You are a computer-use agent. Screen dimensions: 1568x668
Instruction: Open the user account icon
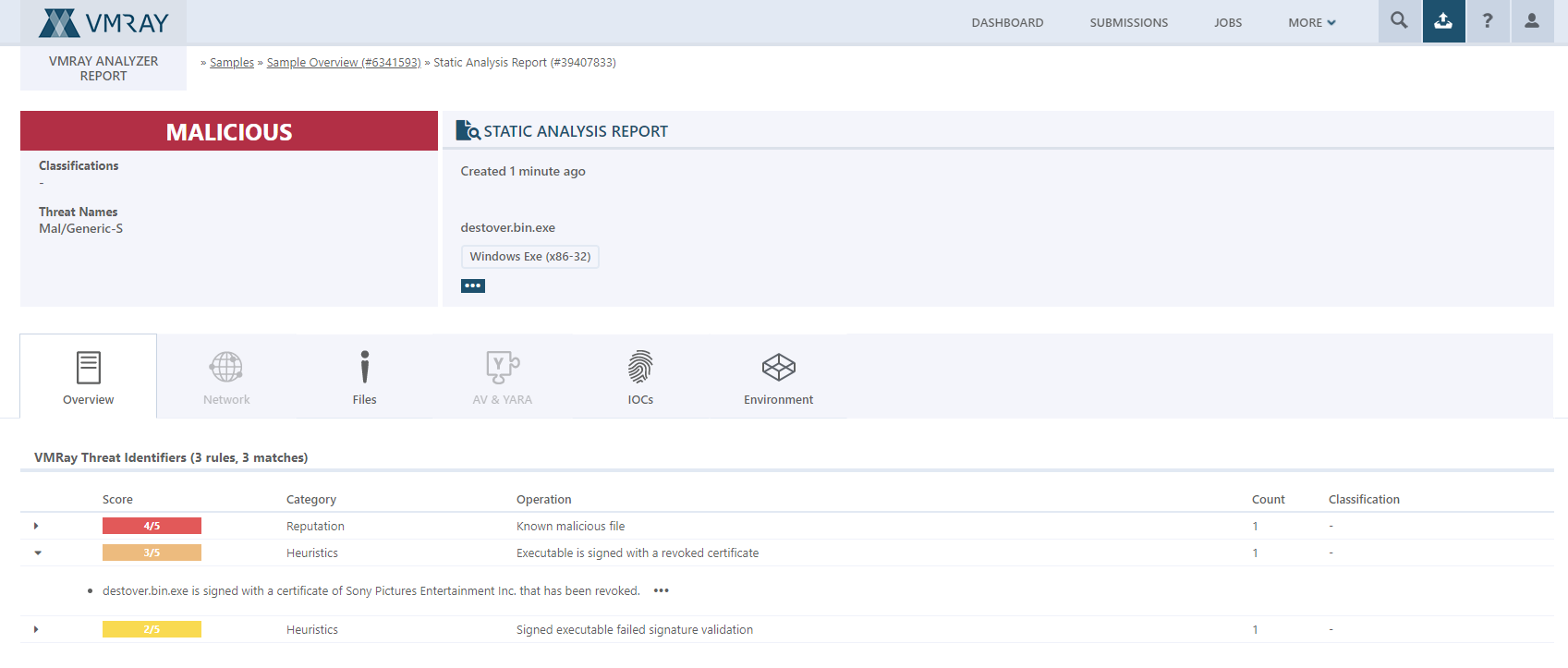pos(1532,20)
